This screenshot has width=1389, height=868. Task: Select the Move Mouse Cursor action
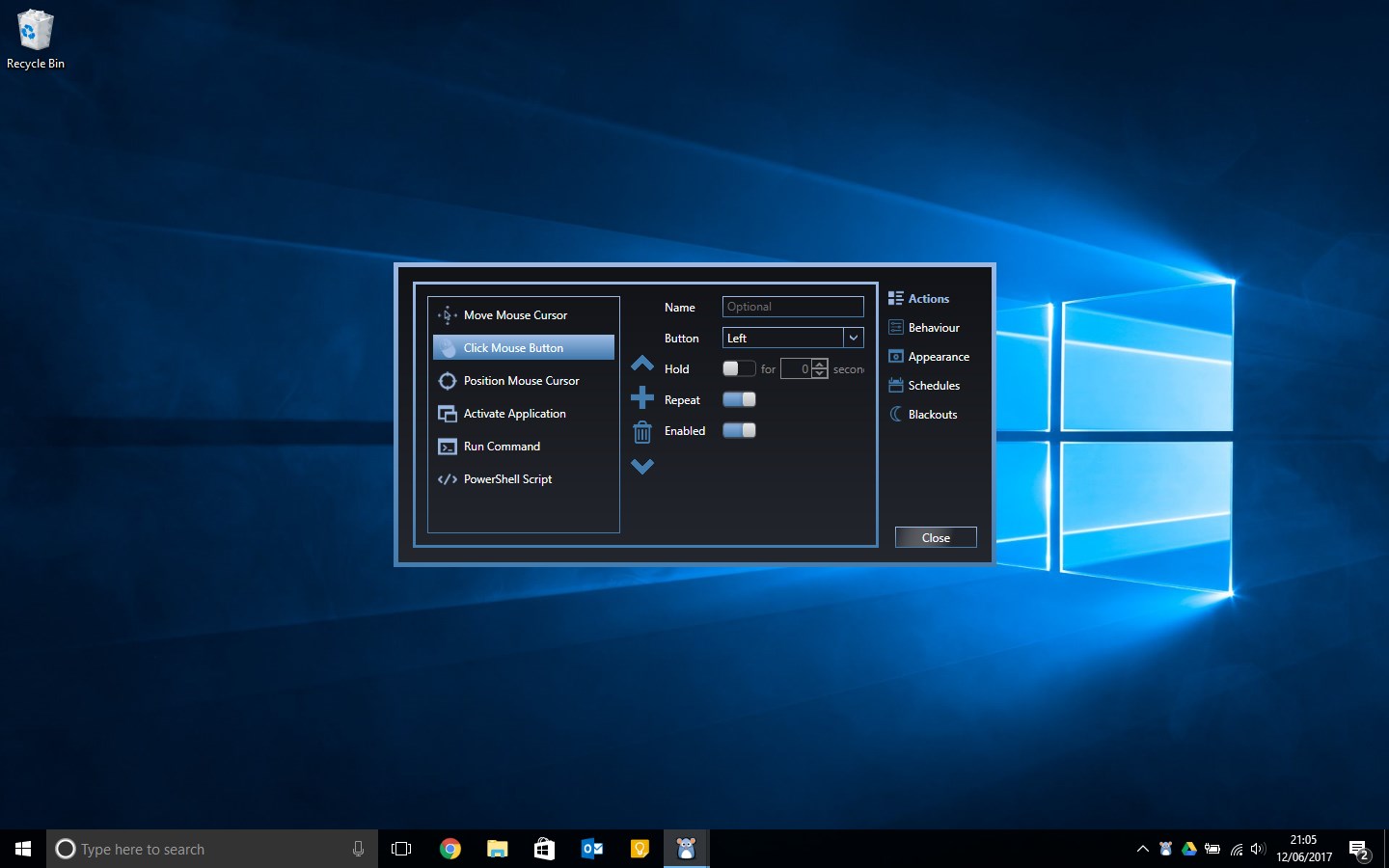[x=515, y=314]
